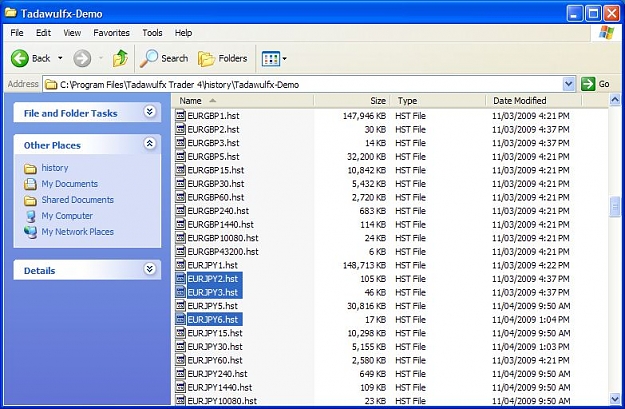Open the Edit menu
Screen dimensions: 625x409
(x=43, y=33)
